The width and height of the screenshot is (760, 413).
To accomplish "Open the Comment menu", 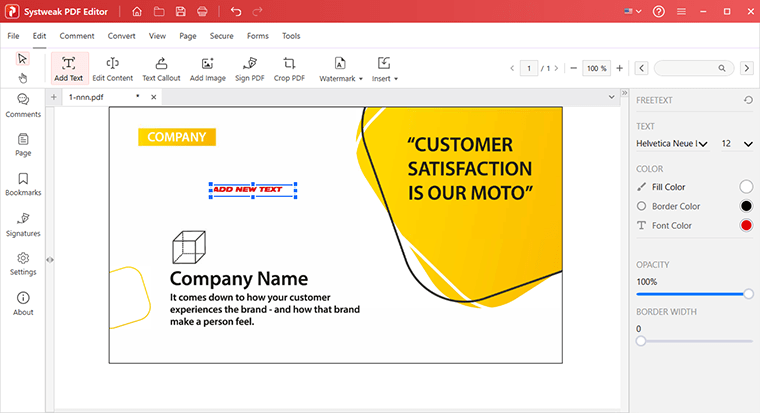I will click(77, 36).
